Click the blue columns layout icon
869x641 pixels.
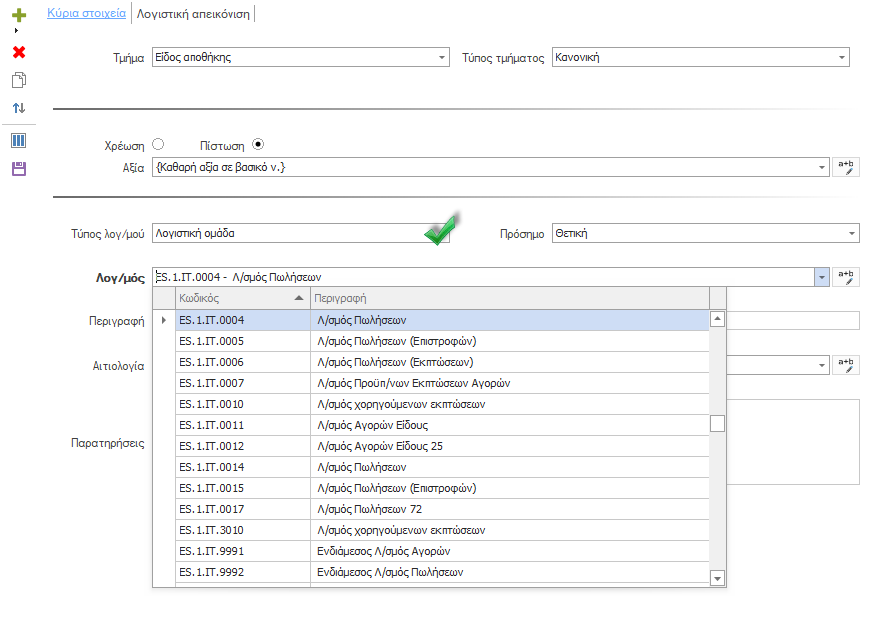pyautogui.click(x=19, y=141)
